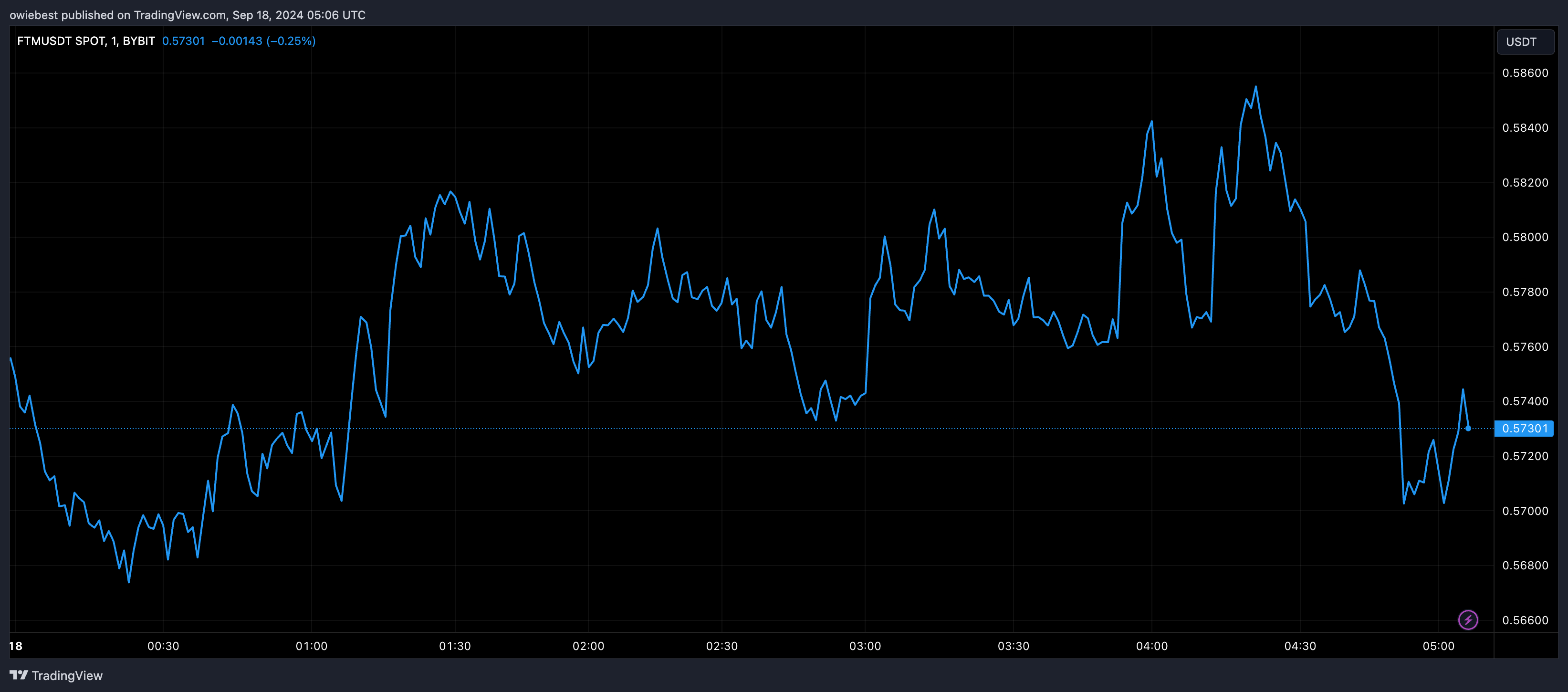Click the 00:30 time axis label
This screenshot has height=692, width=1568.
tap(163, 646)
